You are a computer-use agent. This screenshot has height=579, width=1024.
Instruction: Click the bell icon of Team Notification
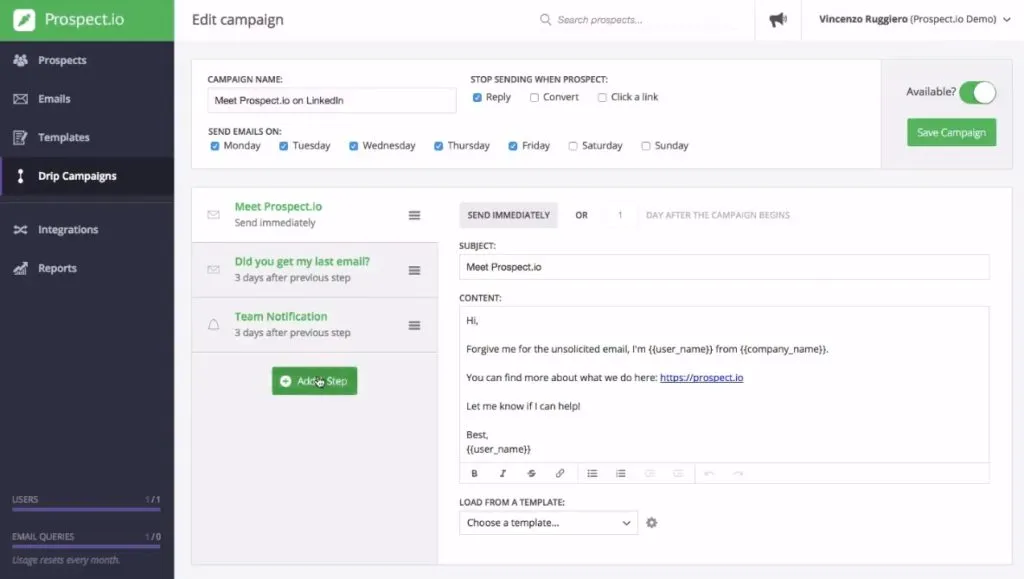tap(214, 324)
